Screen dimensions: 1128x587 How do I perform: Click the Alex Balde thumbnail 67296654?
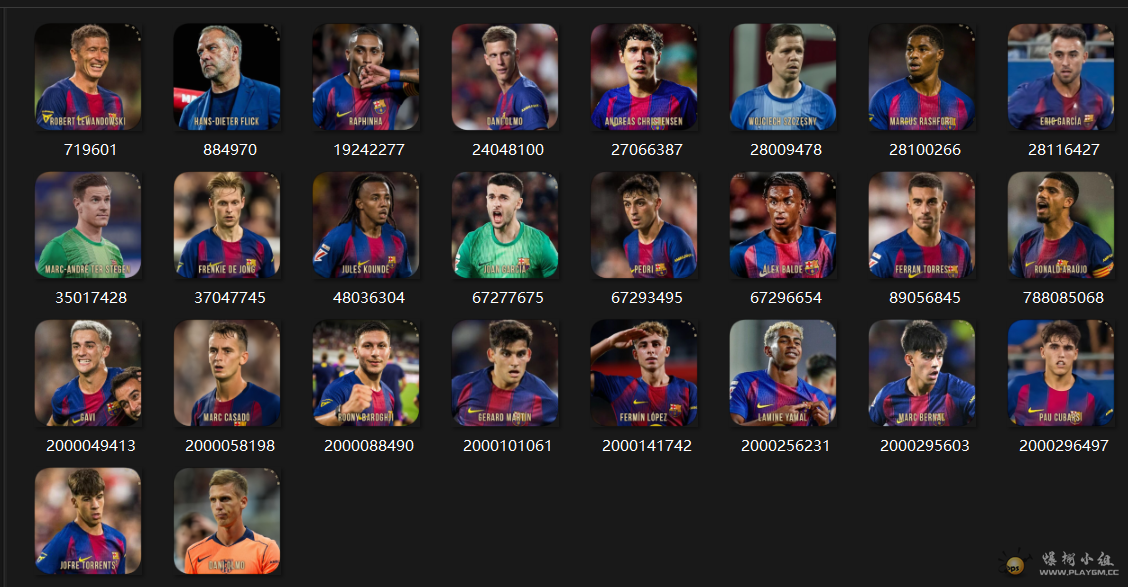point(783,225)
